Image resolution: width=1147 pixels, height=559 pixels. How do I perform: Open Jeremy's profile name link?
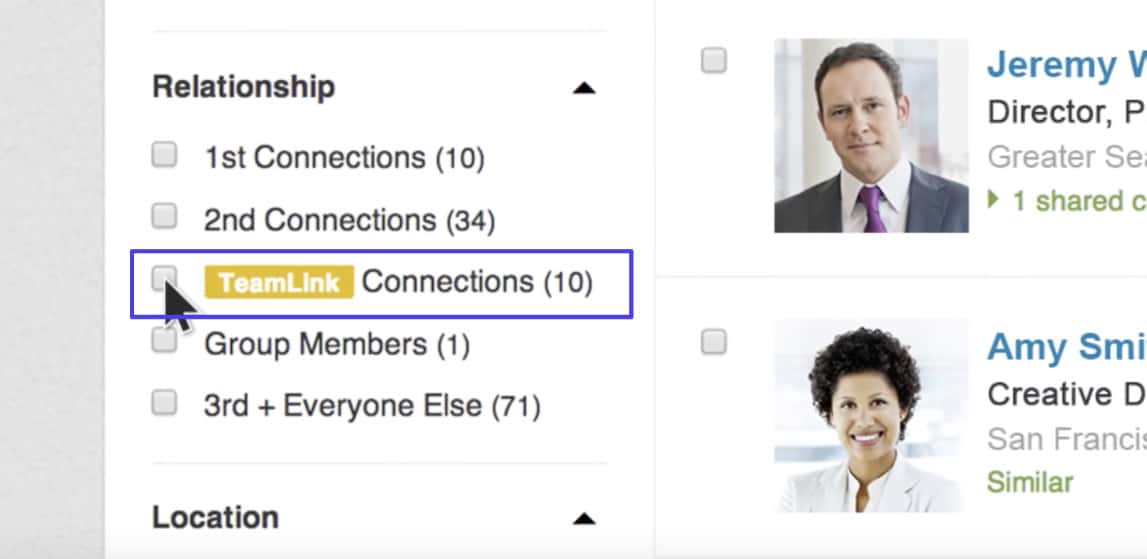click(1065, 65)
